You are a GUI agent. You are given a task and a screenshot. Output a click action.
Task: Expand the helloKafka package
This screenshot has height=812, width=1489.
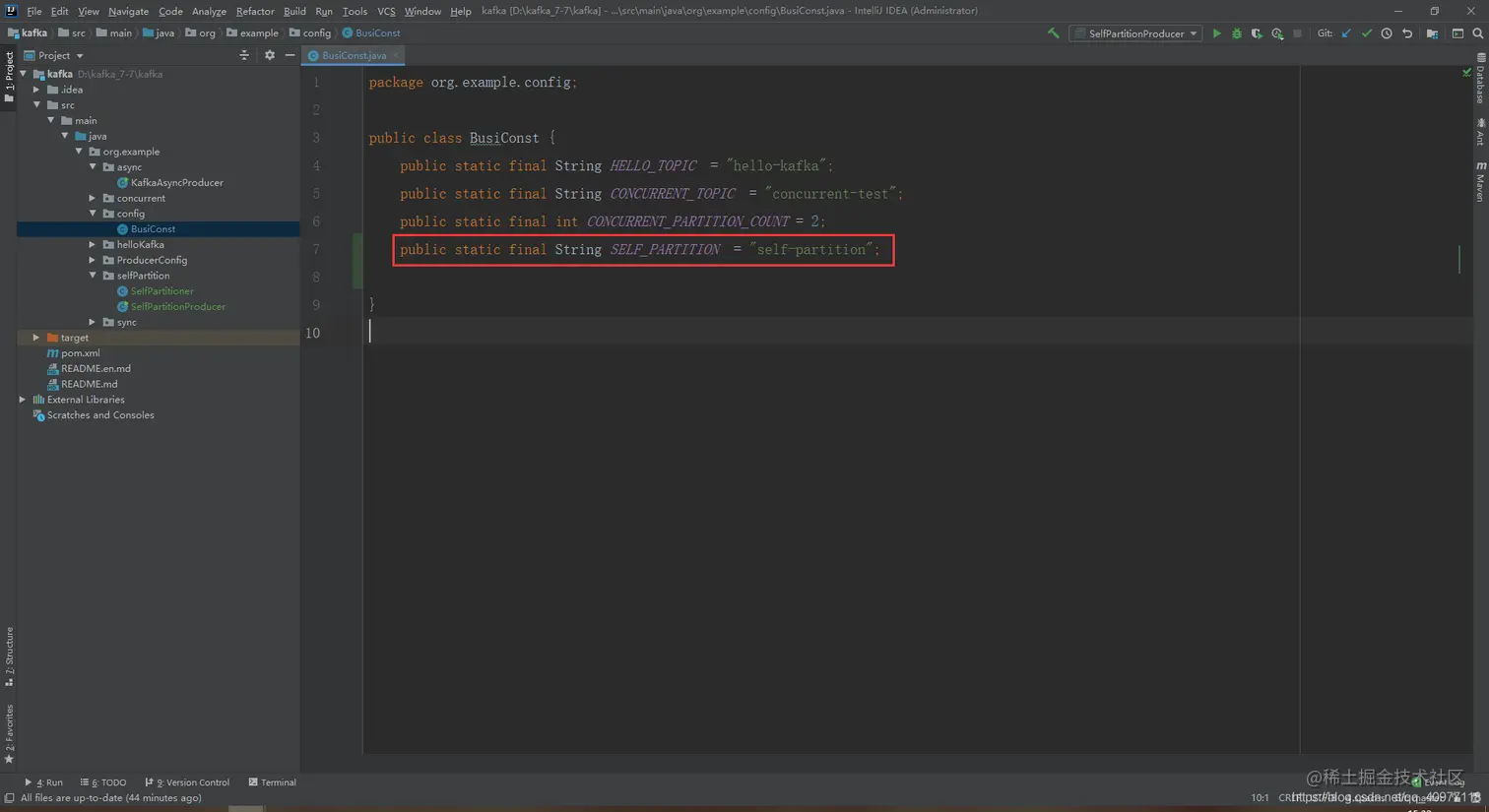click(93, 245)
